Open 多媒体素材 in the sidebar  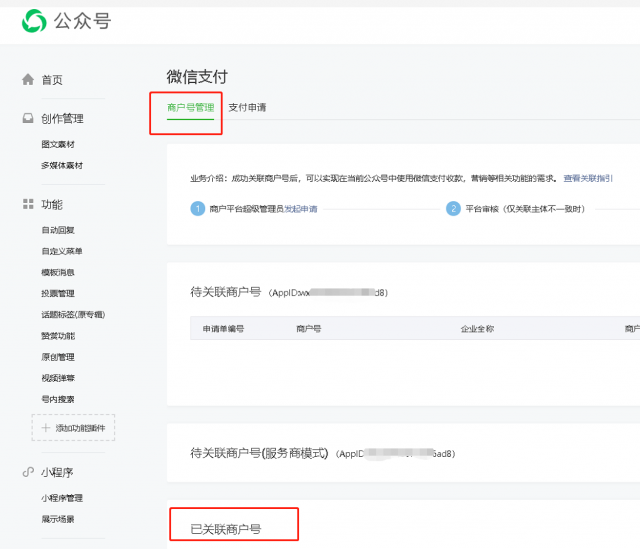coord(62,165)
